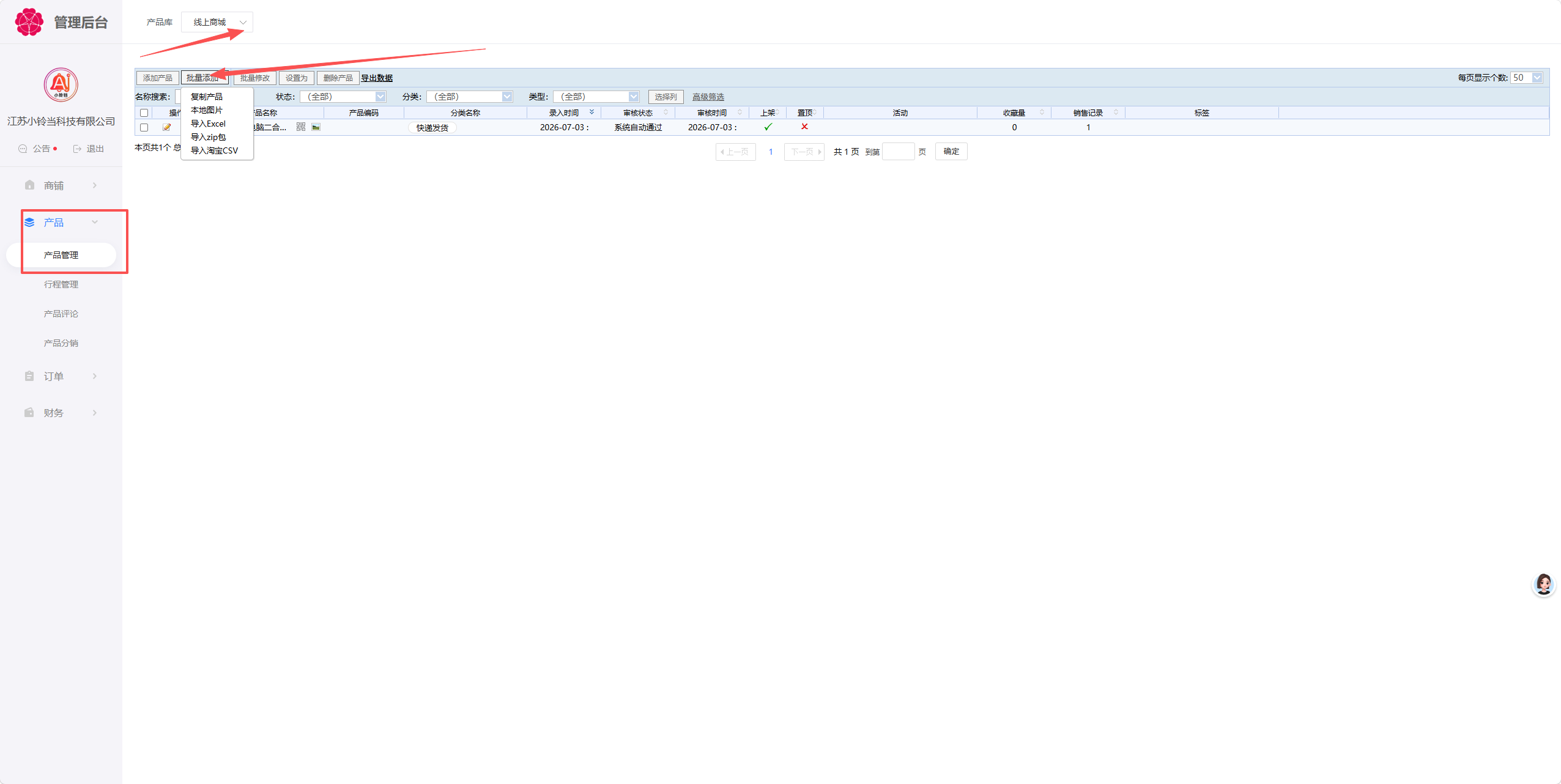Toggle the red cross 置顶 status
1561x784 pixels.
tap(804, 127)
